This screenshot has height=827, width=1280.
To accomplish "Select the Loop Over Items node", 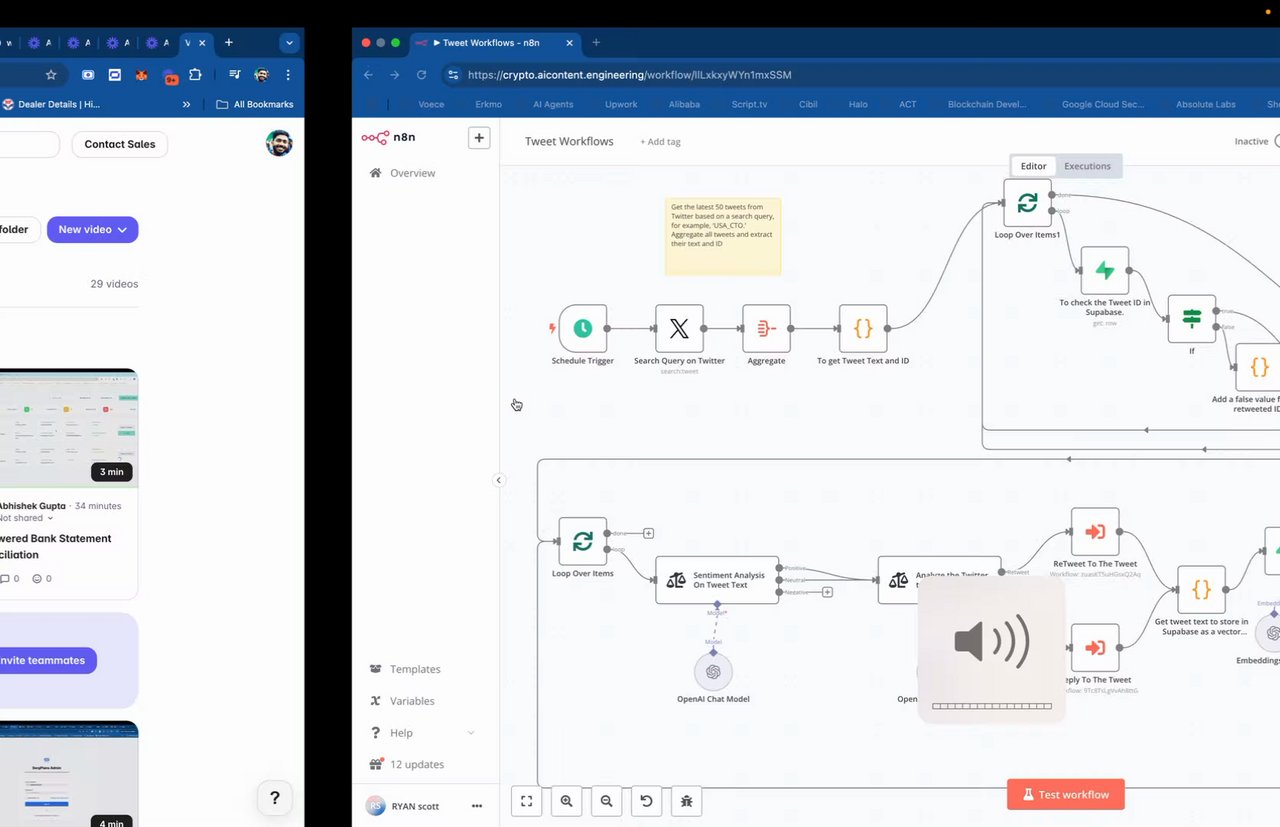I will (583, 541).
